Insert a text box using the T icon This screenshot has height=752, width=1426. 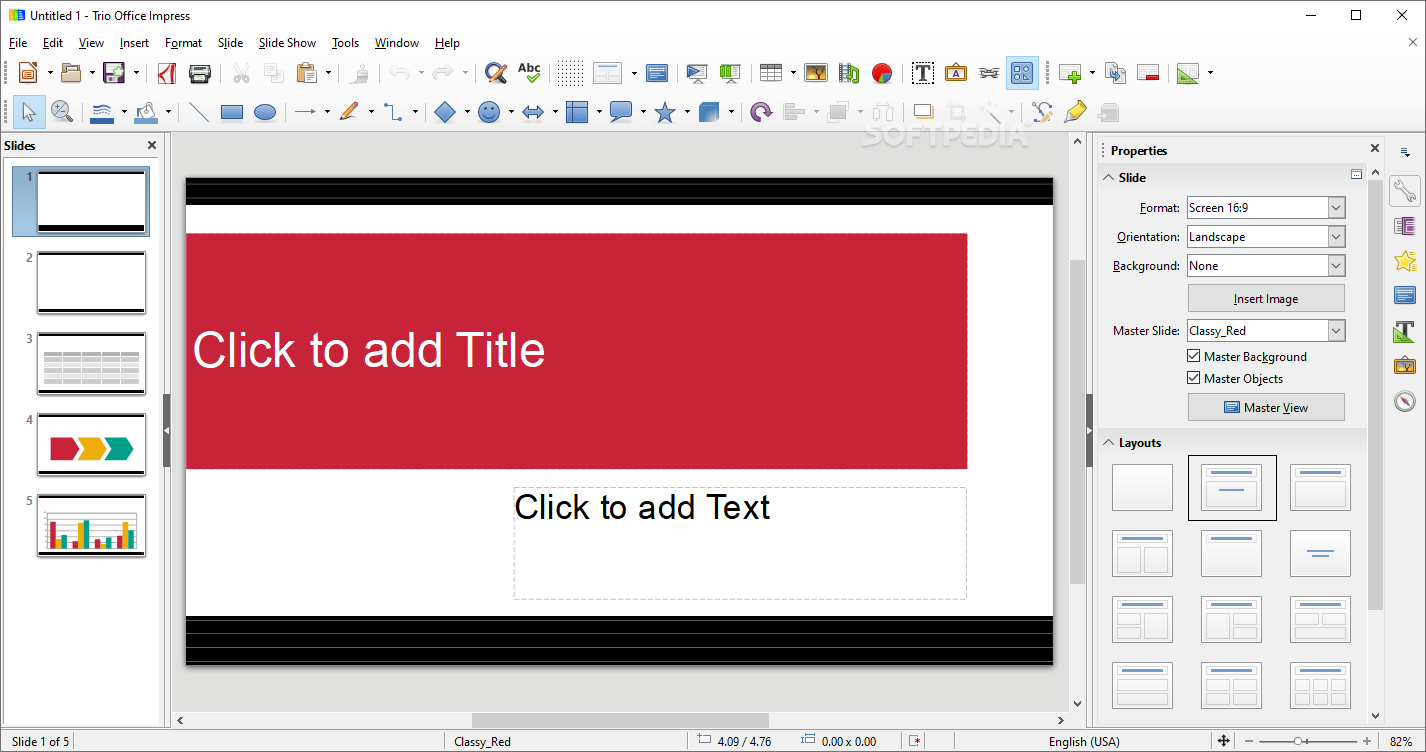pos(923,73)
